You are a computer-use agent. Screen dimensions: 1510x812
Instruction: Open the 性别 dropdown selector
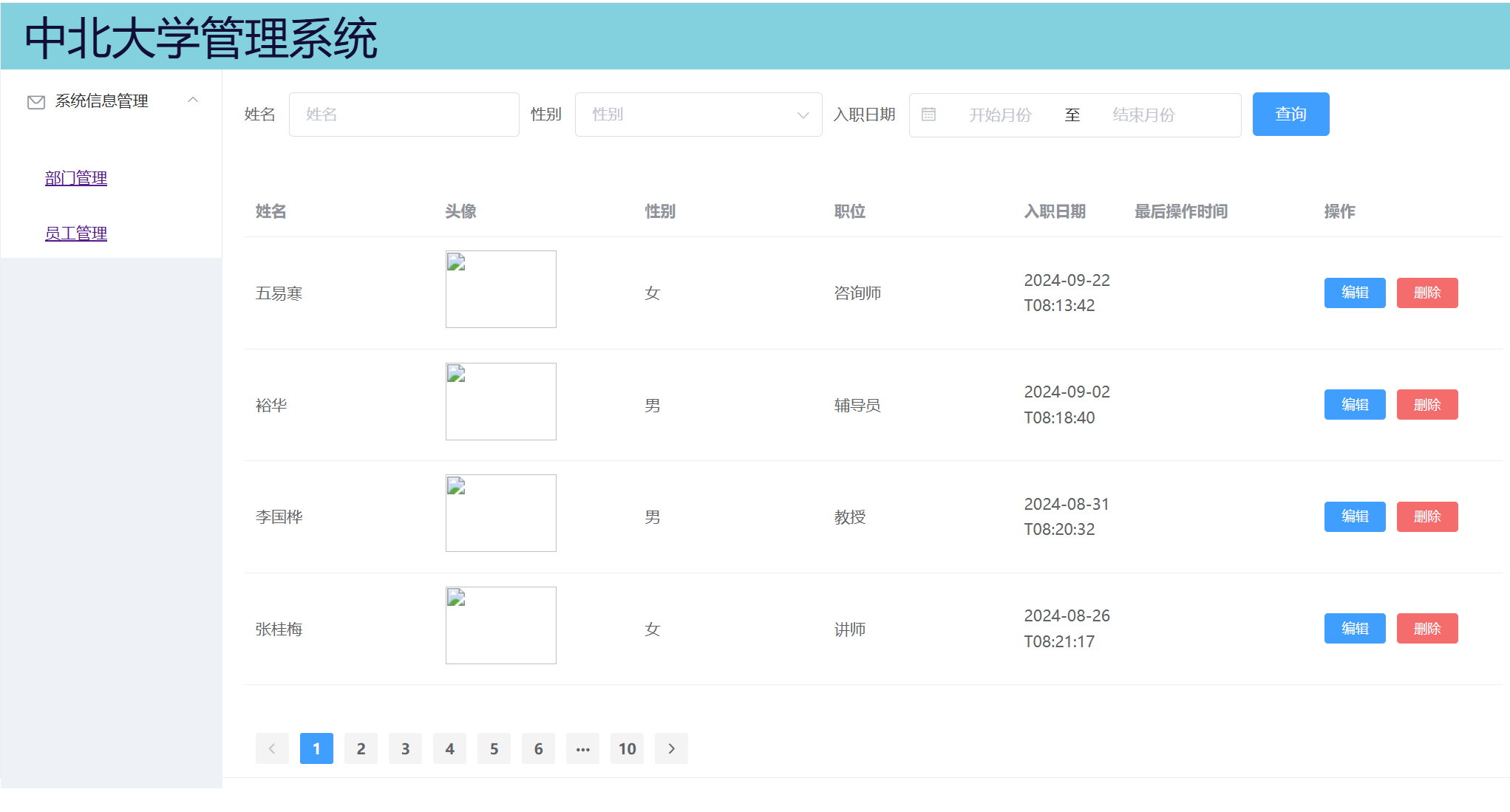[698, 115]
